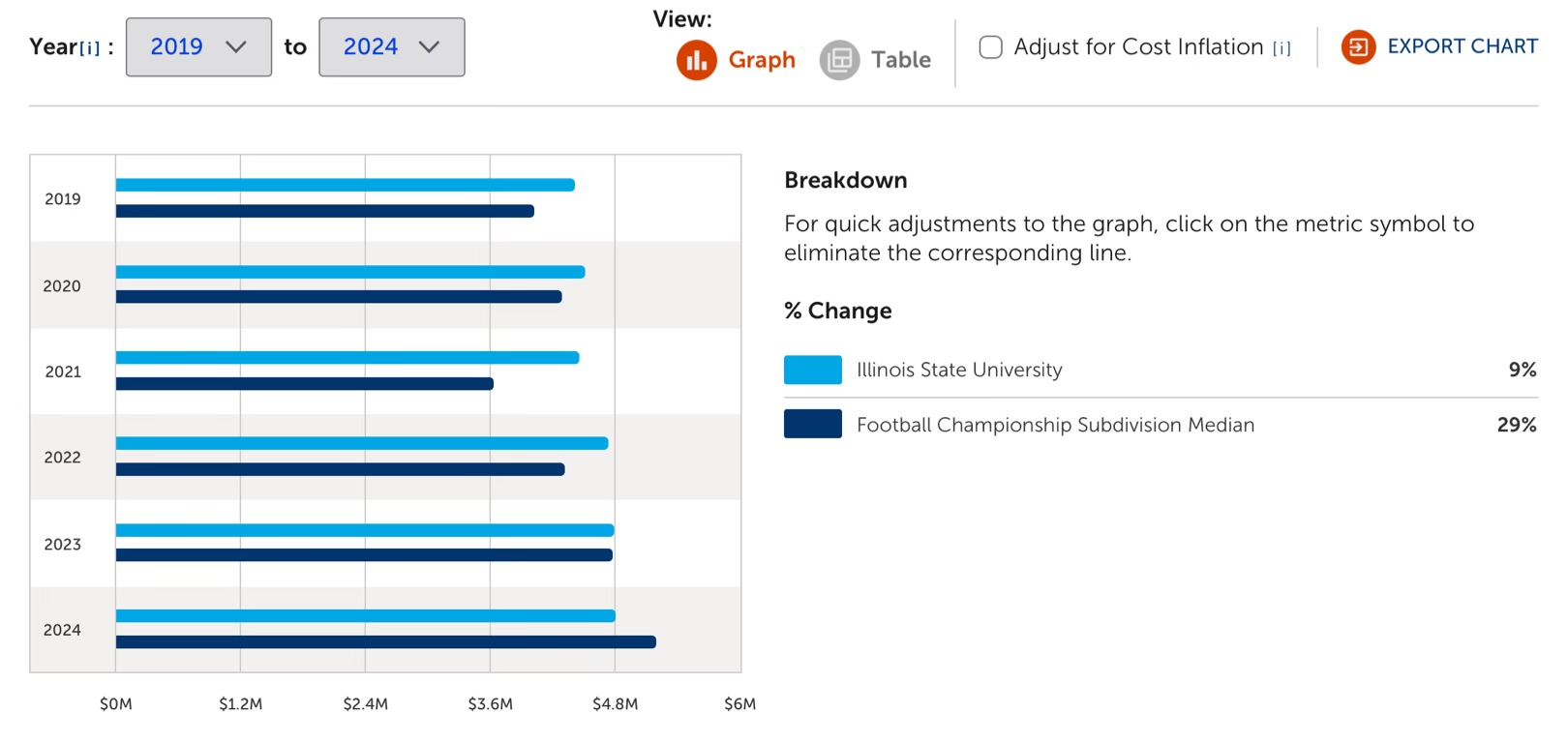Click the info icon beside Year
Viewport: 1568px width, 743px height.
(x=90, y=48)
